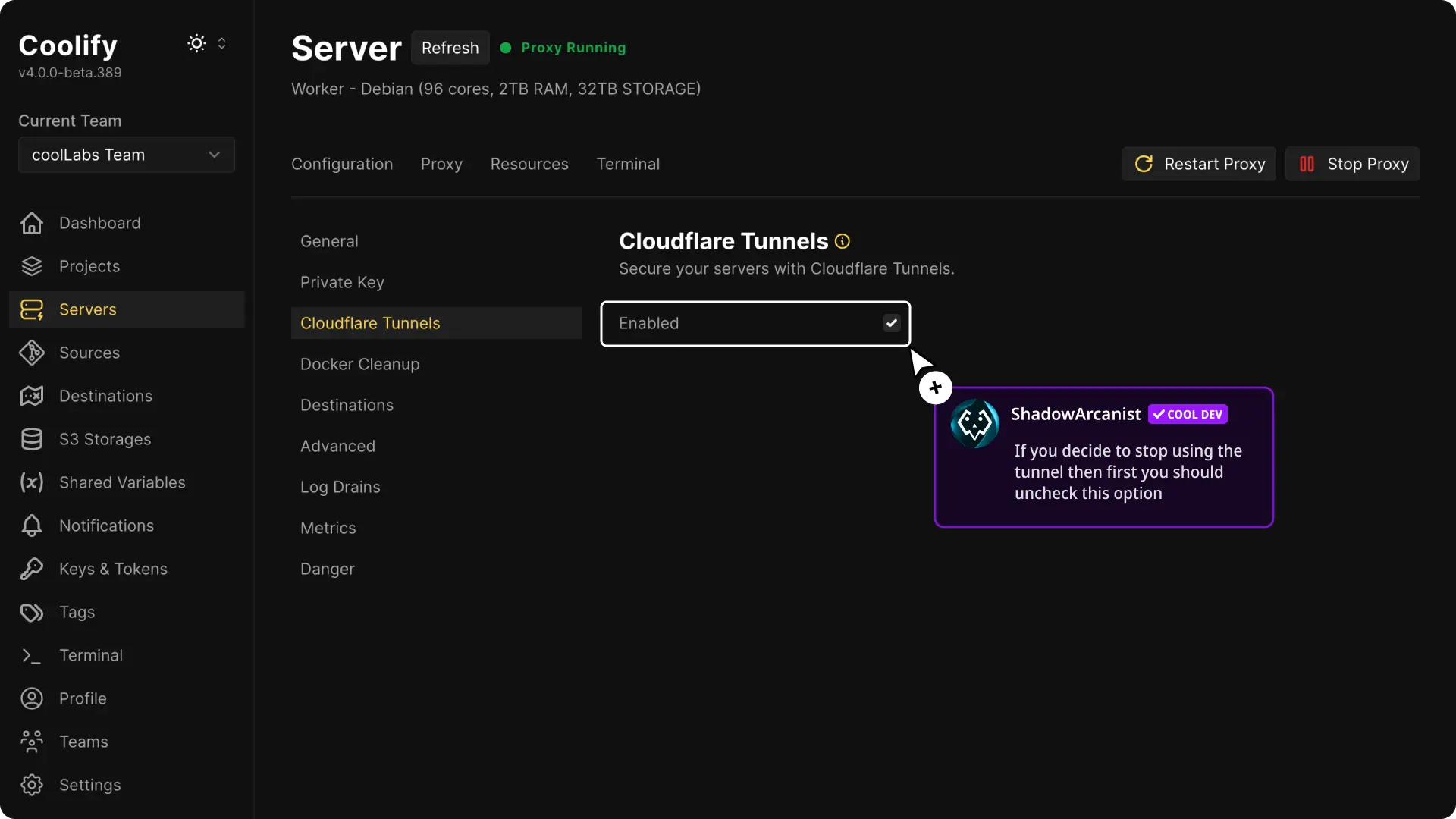The height and width of the screenshot is (819, 1456).
Task: Click the Sources git icon
Action: pos(32,353)
